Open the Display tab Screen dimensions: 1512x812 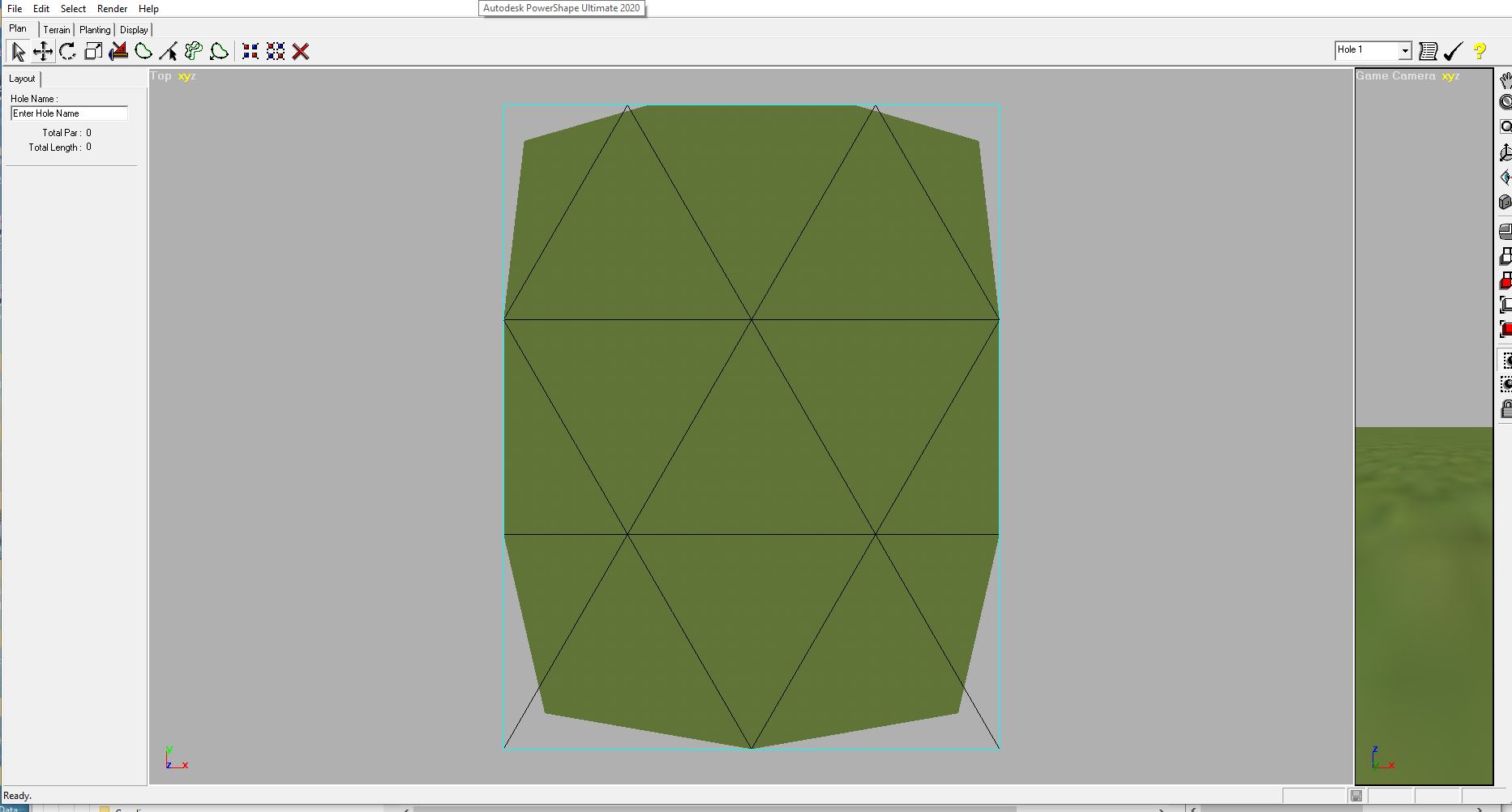[x=134, y=30]
